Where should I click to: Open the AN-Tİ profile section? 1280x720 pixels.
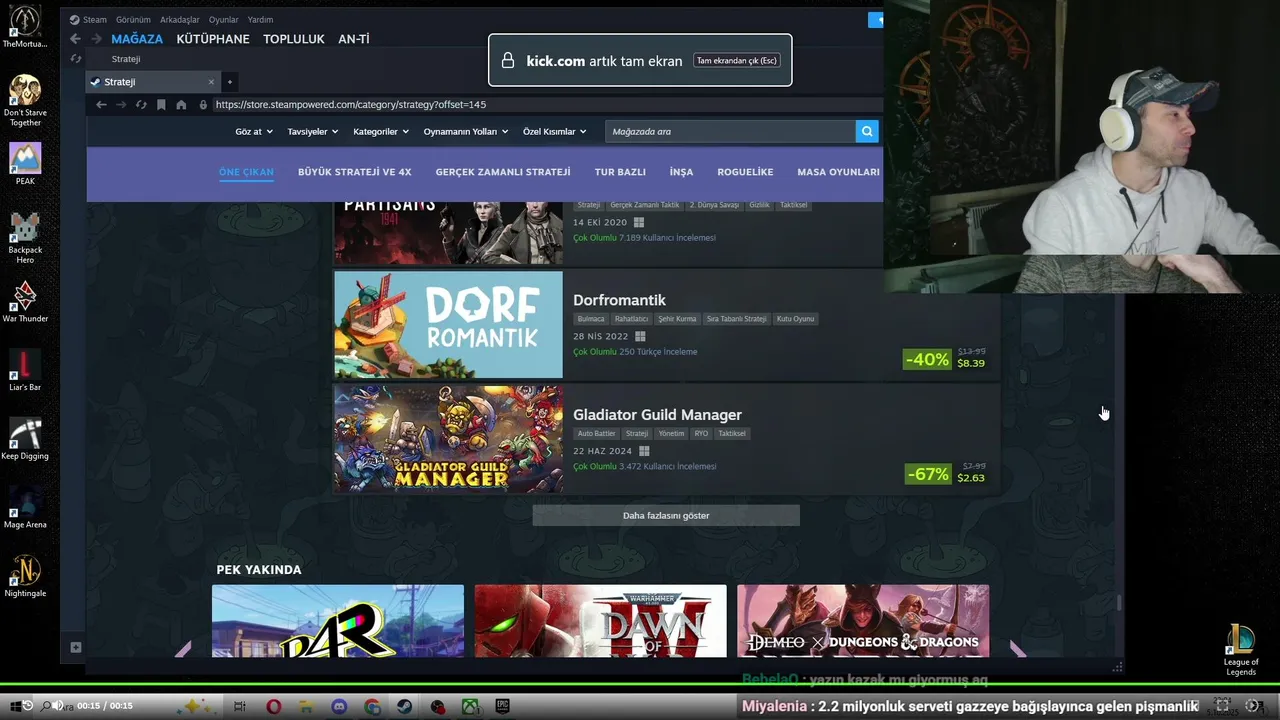(354, 39)
